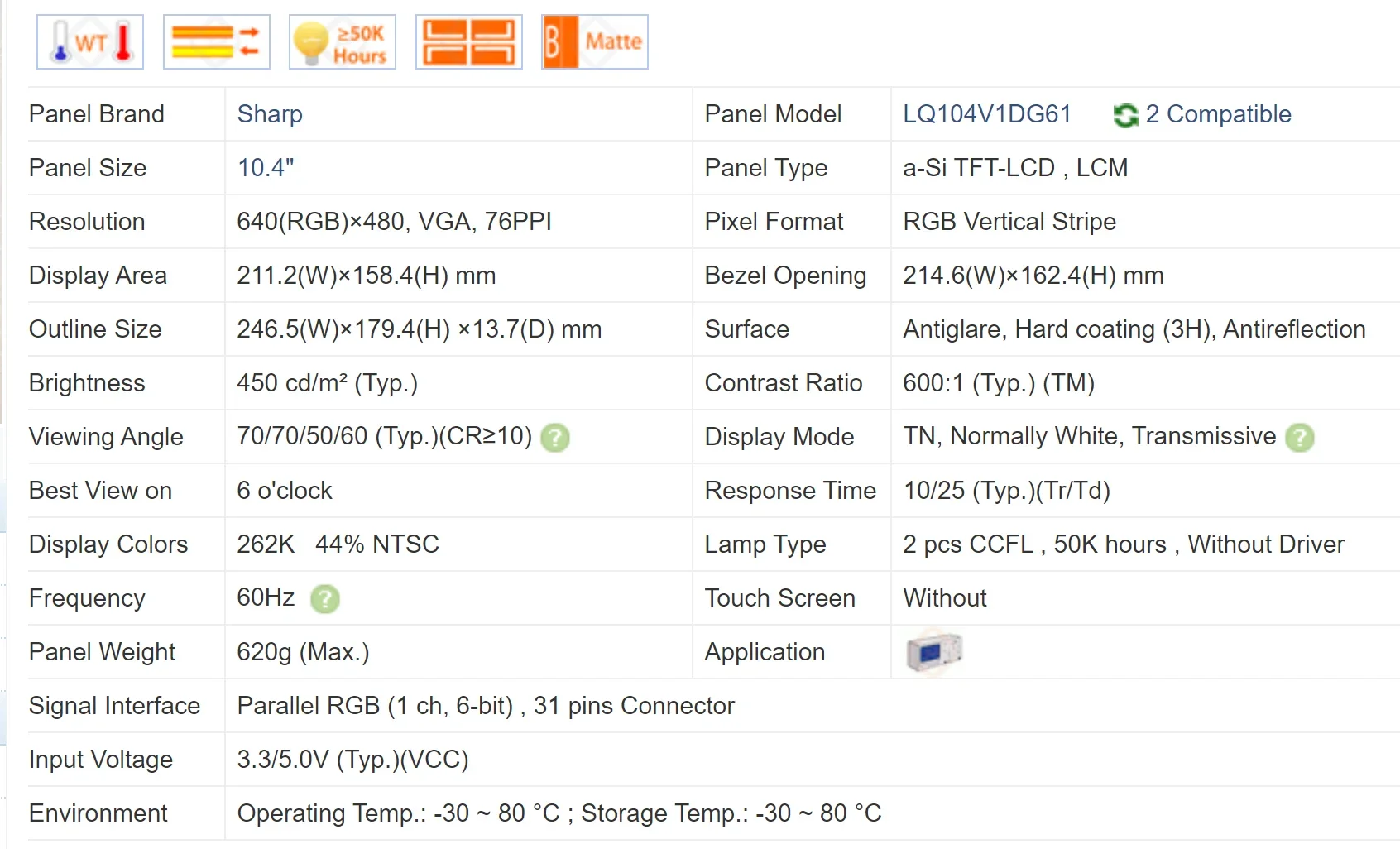Open help icon next to Display Mode value

point(1300,437)
